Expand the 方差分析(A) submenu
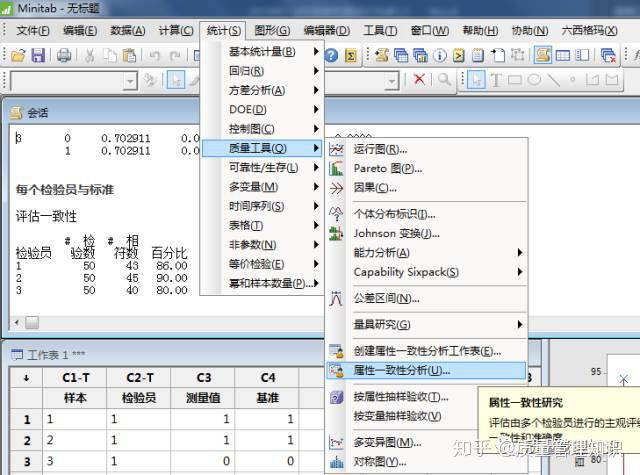640x475 pixels. coord(262,90)
